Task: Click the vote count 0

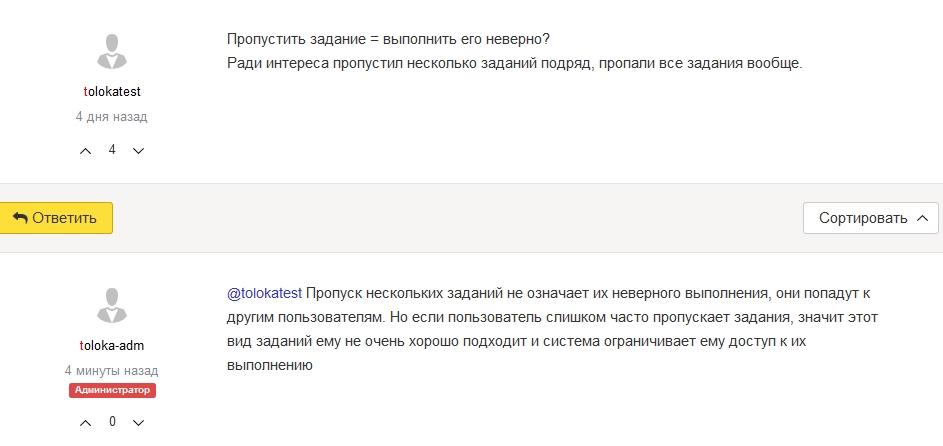Action: [112, 422]
